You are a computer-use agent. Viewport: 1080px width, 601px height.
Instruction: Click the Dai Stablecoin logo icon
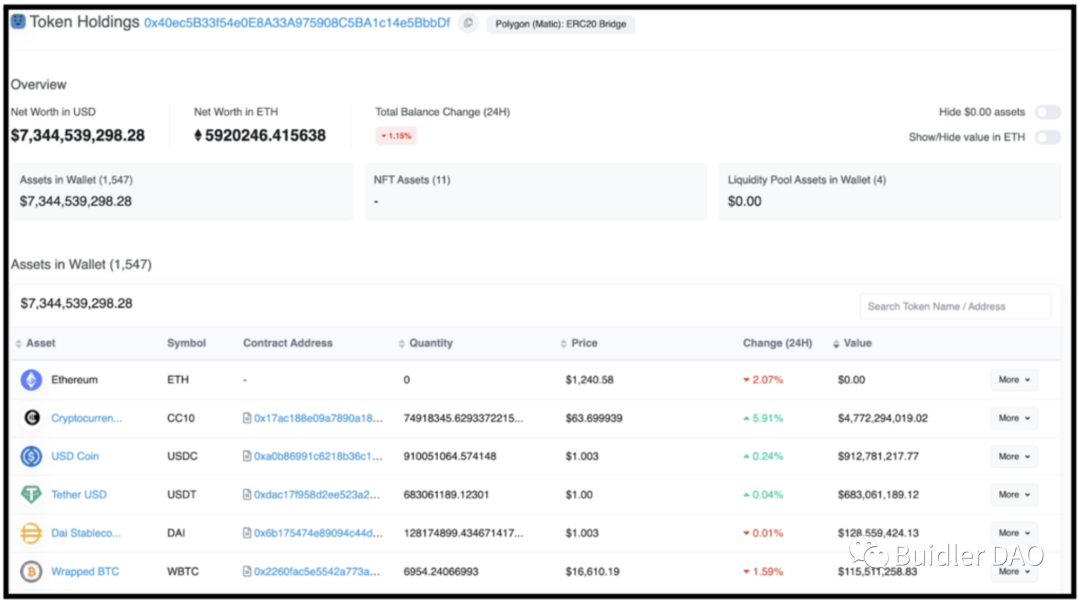point(32,533)
